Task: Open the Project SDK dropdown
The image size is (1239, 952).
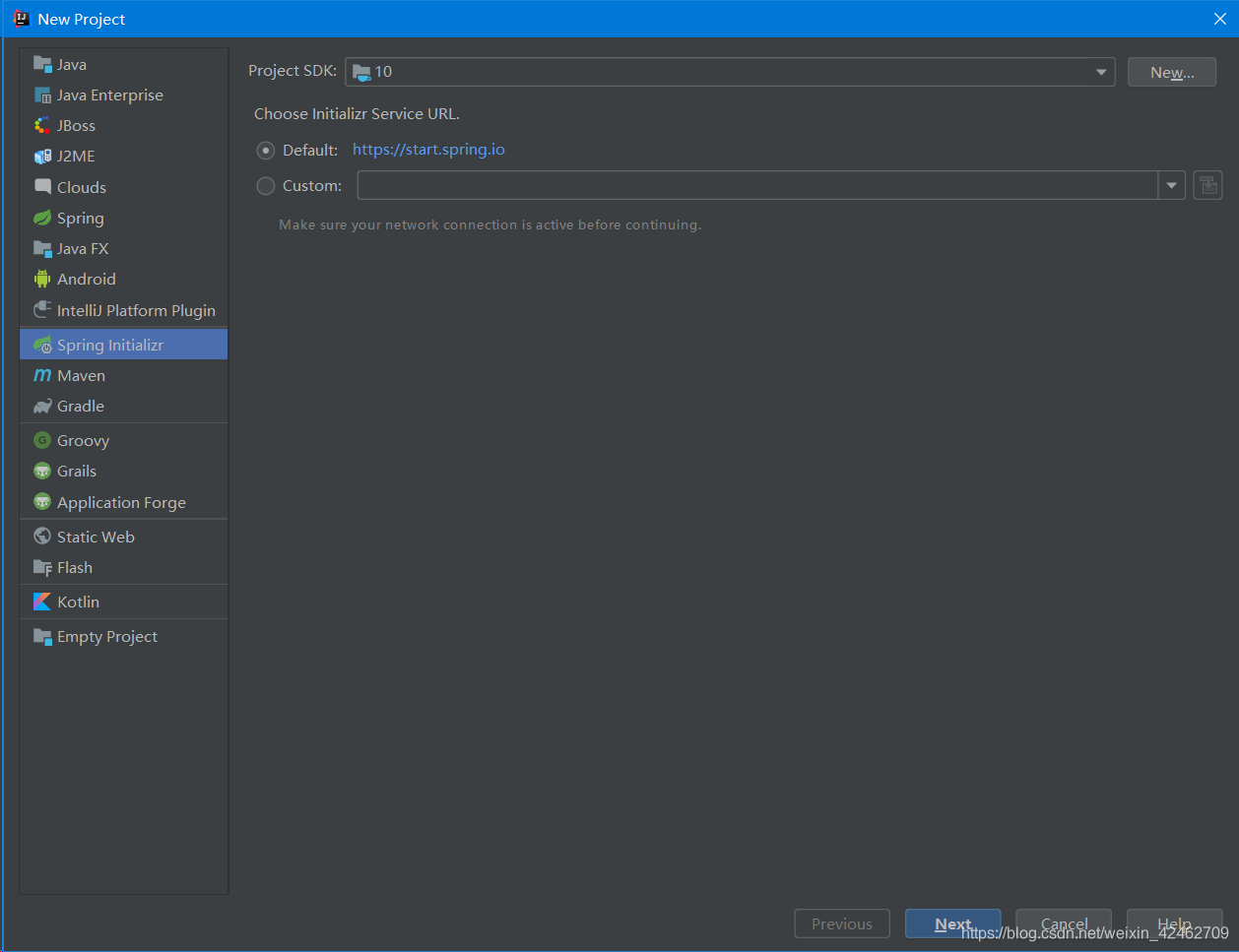Action: (x=730, y=72)
